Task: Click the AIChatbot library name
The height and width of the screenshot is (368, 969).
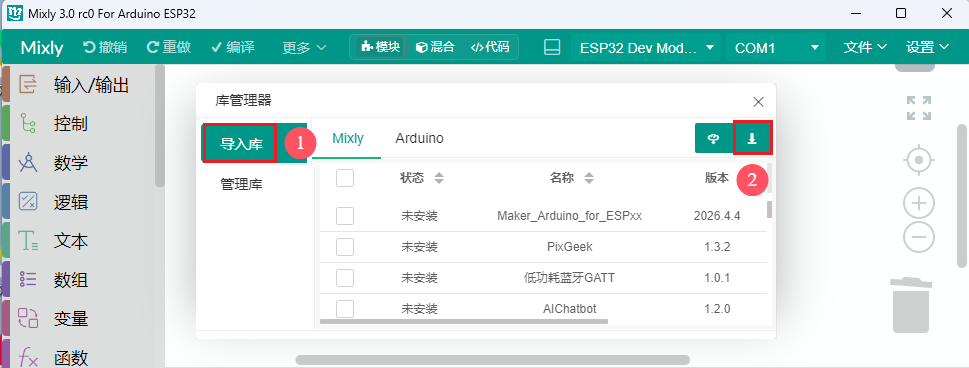Action: click(569, 309)
